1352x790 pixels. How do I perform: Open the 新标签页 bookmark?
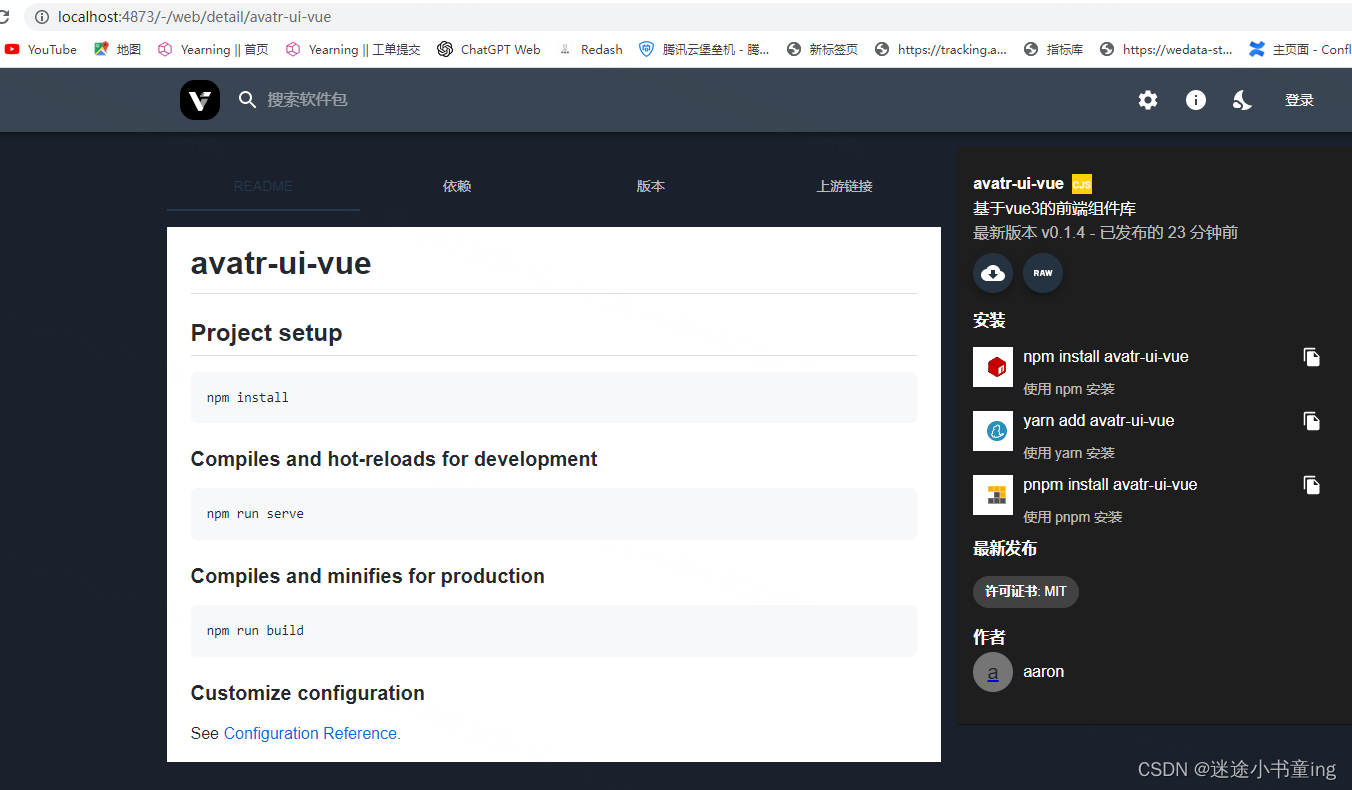[x=823, y=49]
